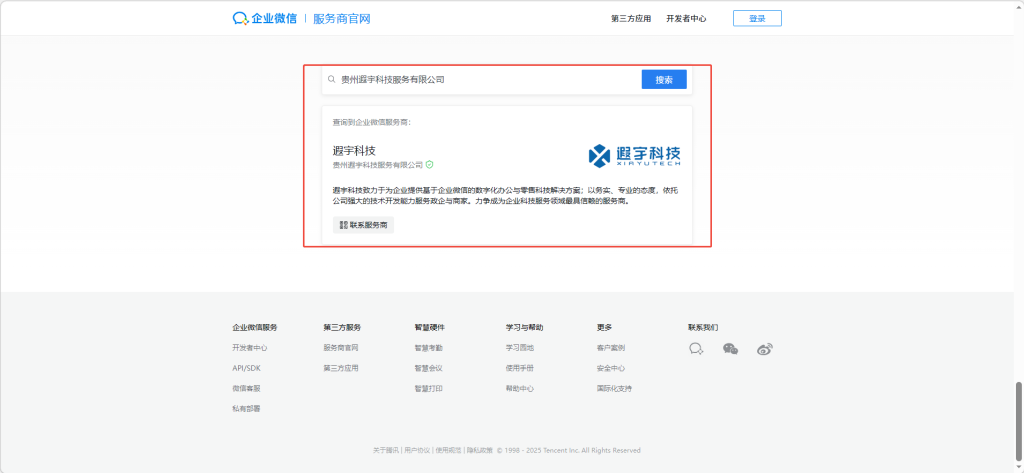Click the 企业微信服务 footer heading

tap(255, 327)
